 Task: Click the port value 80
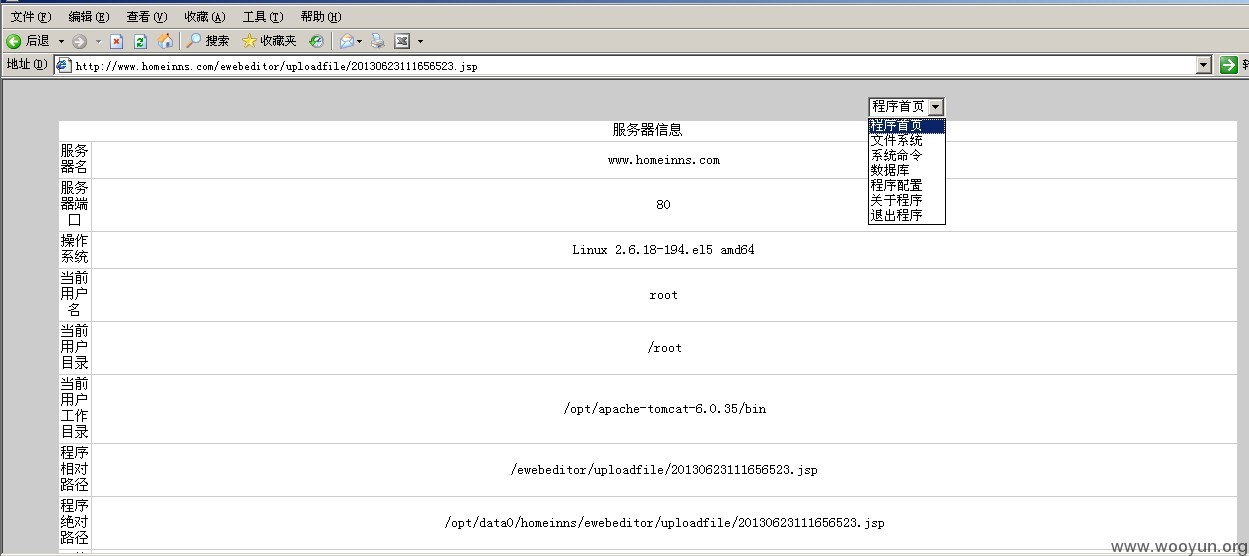pyautogui.click(x=663, y=205)
